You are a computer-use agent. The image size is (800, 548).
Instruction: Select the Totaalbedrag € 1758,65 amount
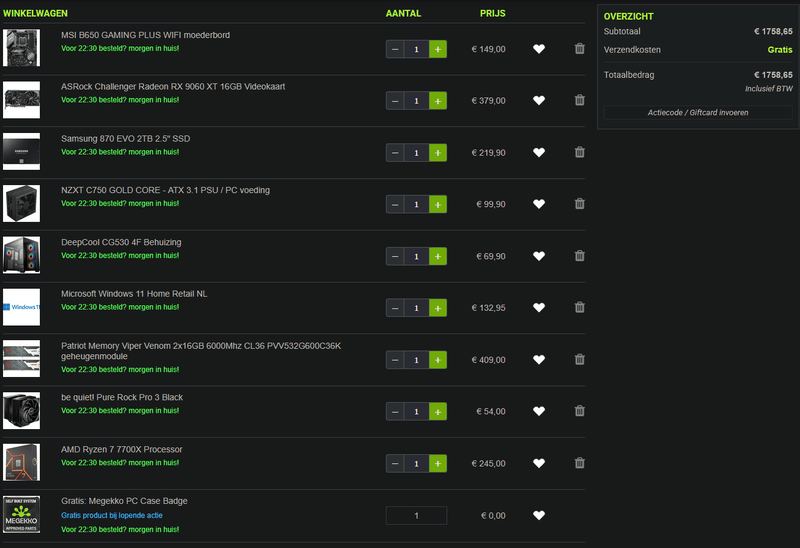coord(773,75)
